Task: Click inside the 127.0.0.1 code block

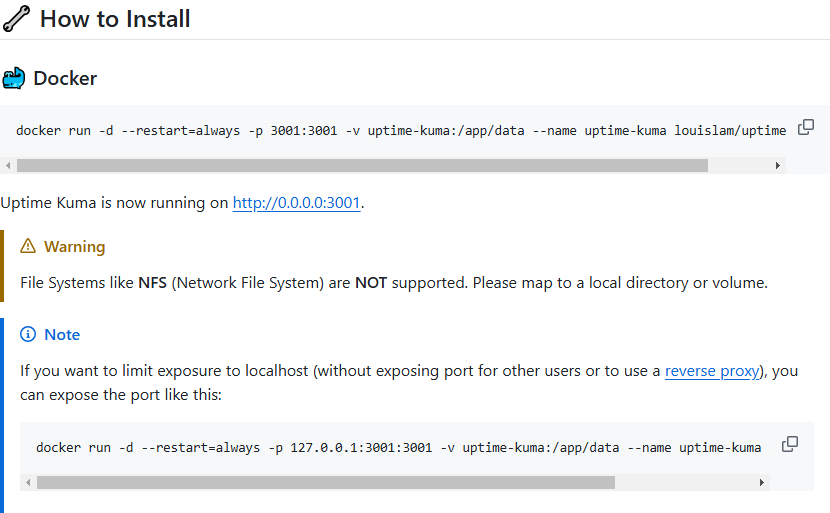Action: tap(400, 447)
